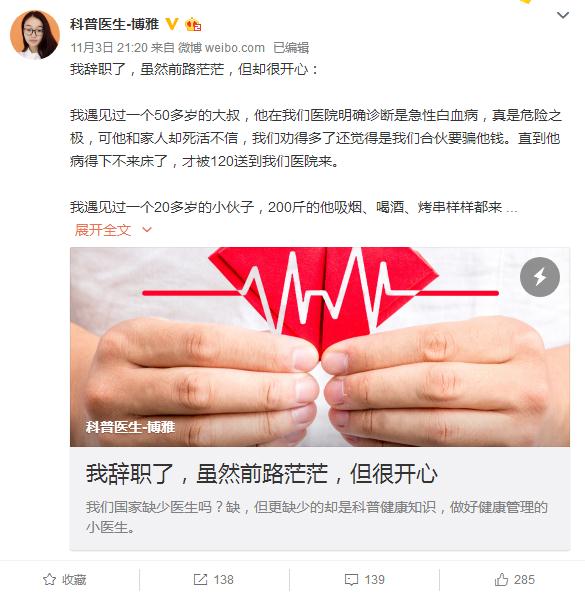Screen dimensions: 585x597
Task: Expand full text via 展开全文
Action: (x=103, y=230)
